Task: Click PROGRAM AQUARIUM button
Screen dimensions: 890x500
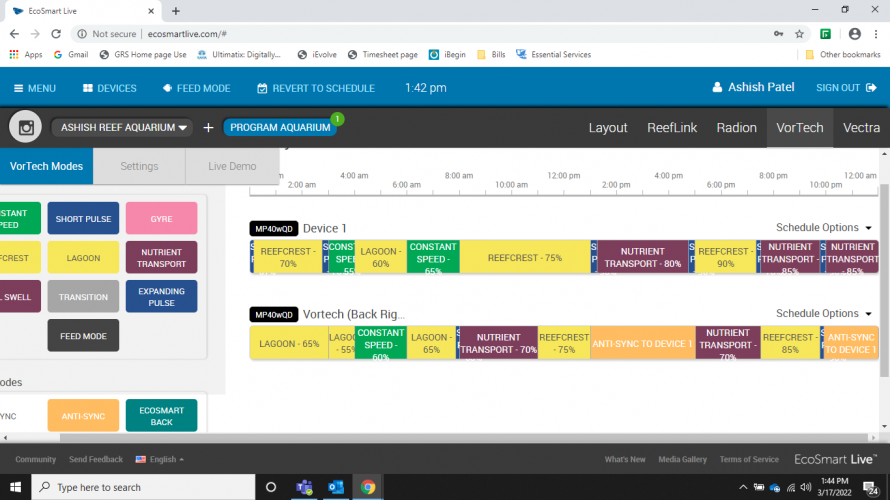Action: click(280, 128)
